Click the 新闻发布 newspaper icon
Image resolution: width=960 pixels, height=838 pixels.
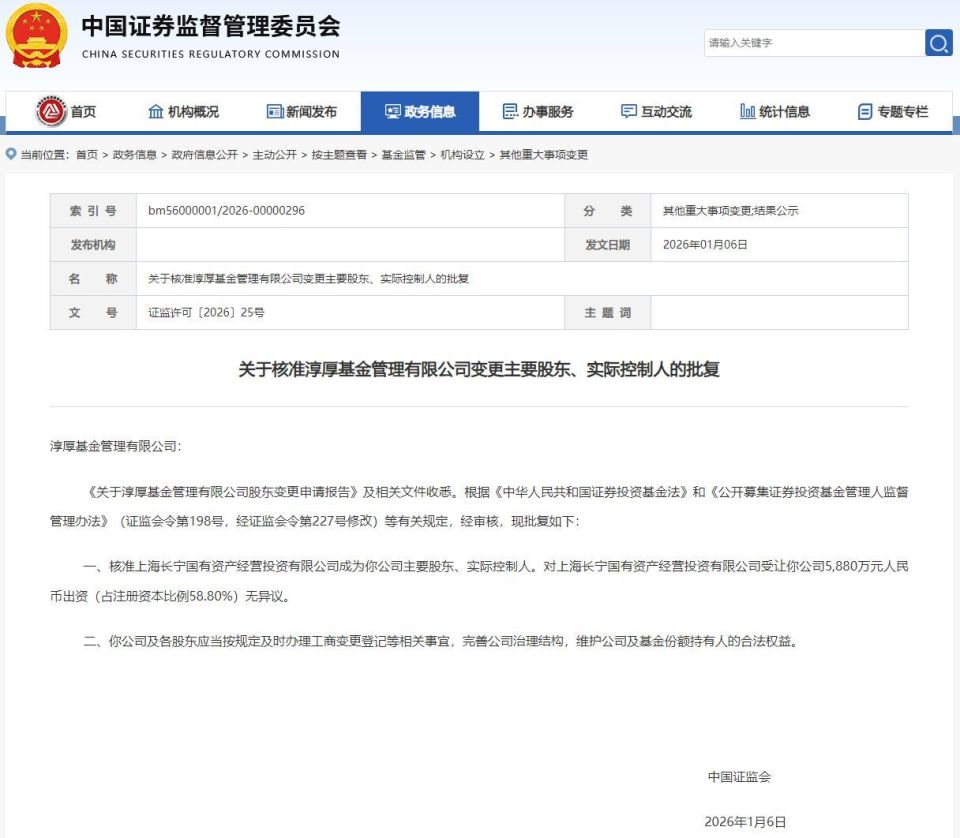272,112
